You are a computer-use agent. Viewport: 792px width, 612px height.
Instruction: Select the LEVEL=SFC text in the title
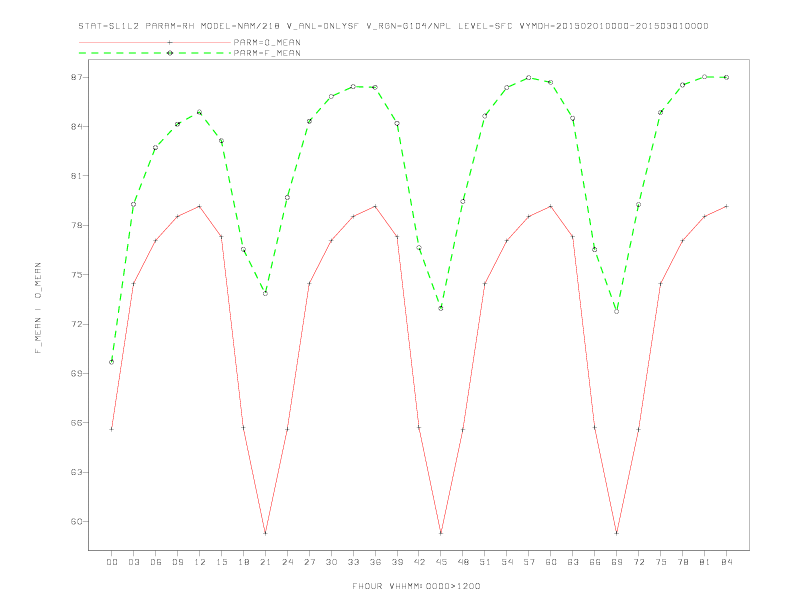coord(485,26)
